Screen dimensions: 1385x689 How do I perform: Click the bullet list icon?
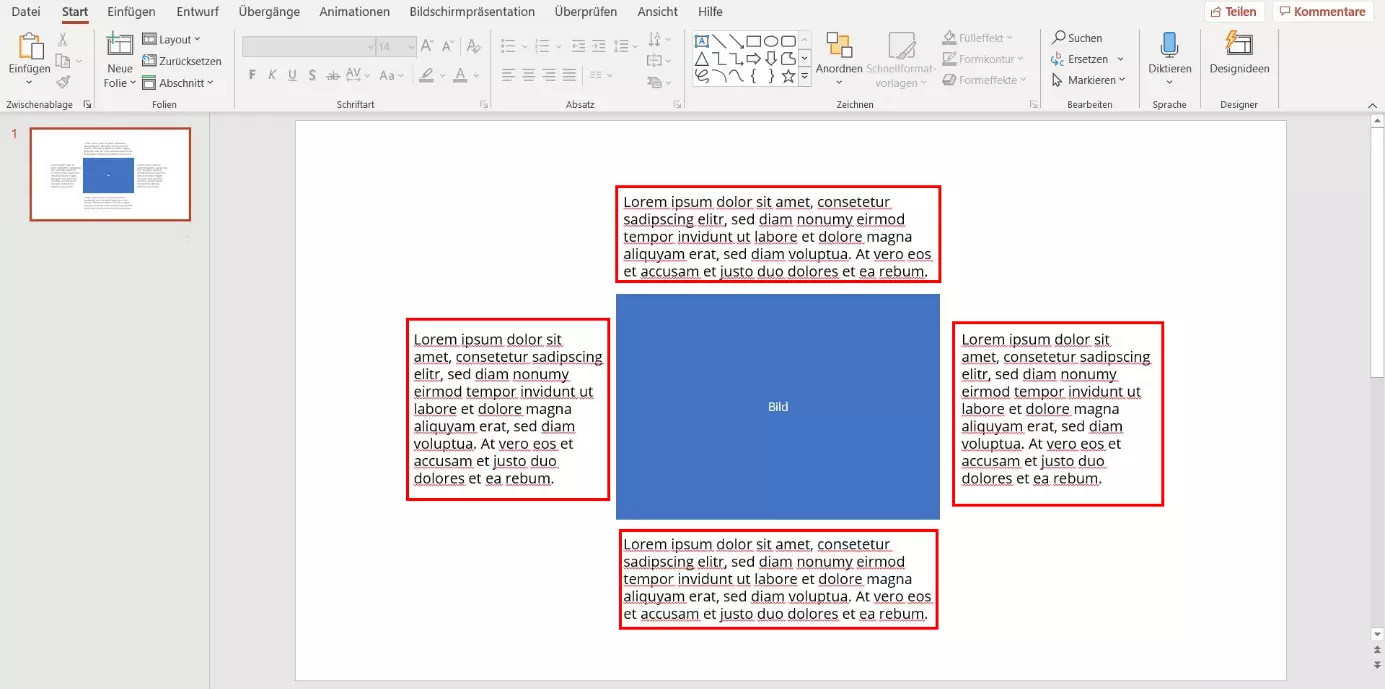pyautogui.click(x=507, y=46)
